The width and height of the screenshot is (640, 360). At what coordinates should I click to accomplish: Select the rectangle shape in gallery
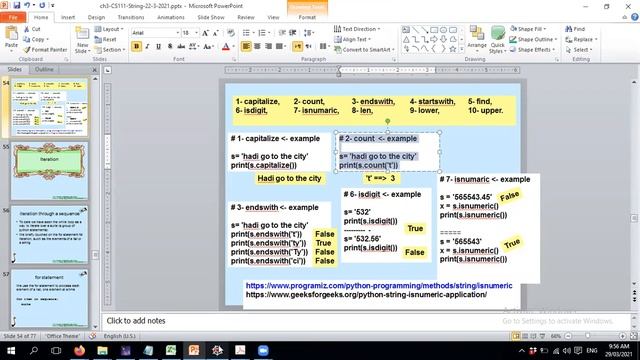(434, 30)
